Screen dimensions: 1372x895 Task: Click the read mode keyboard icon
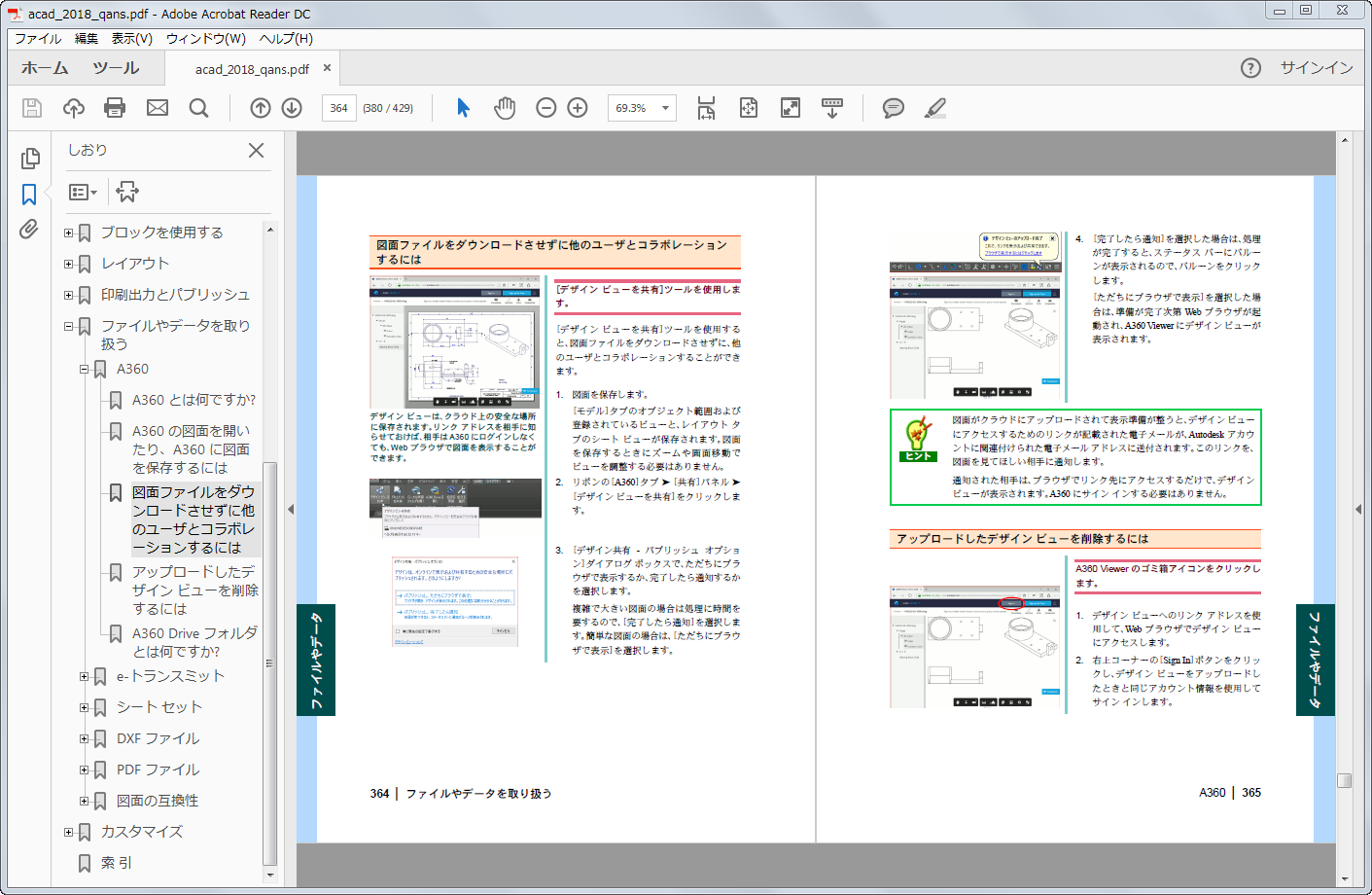pos(832,108)
